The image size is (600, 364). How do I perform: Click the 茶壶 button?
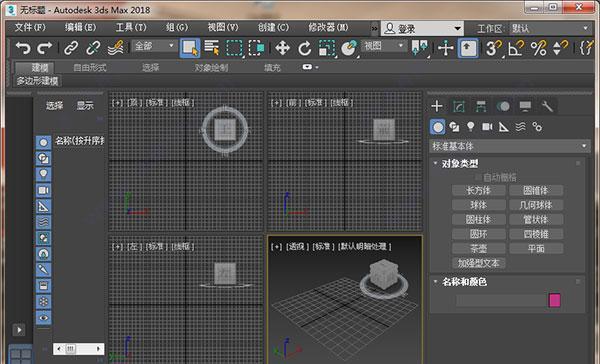tap(478, 248)
